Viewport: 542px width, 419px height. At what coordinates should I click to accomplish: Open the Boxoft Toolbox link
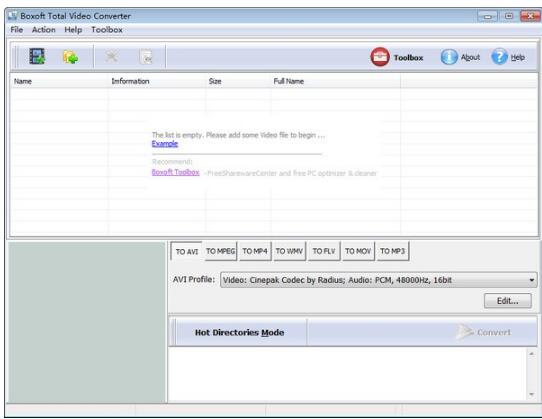point(176,172)
